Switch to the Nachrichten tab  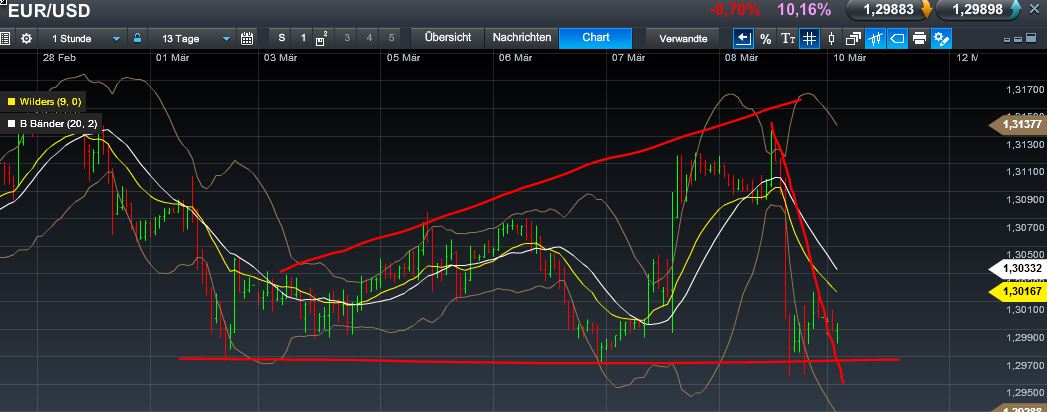pyautogui.click(x=521, y=37)
